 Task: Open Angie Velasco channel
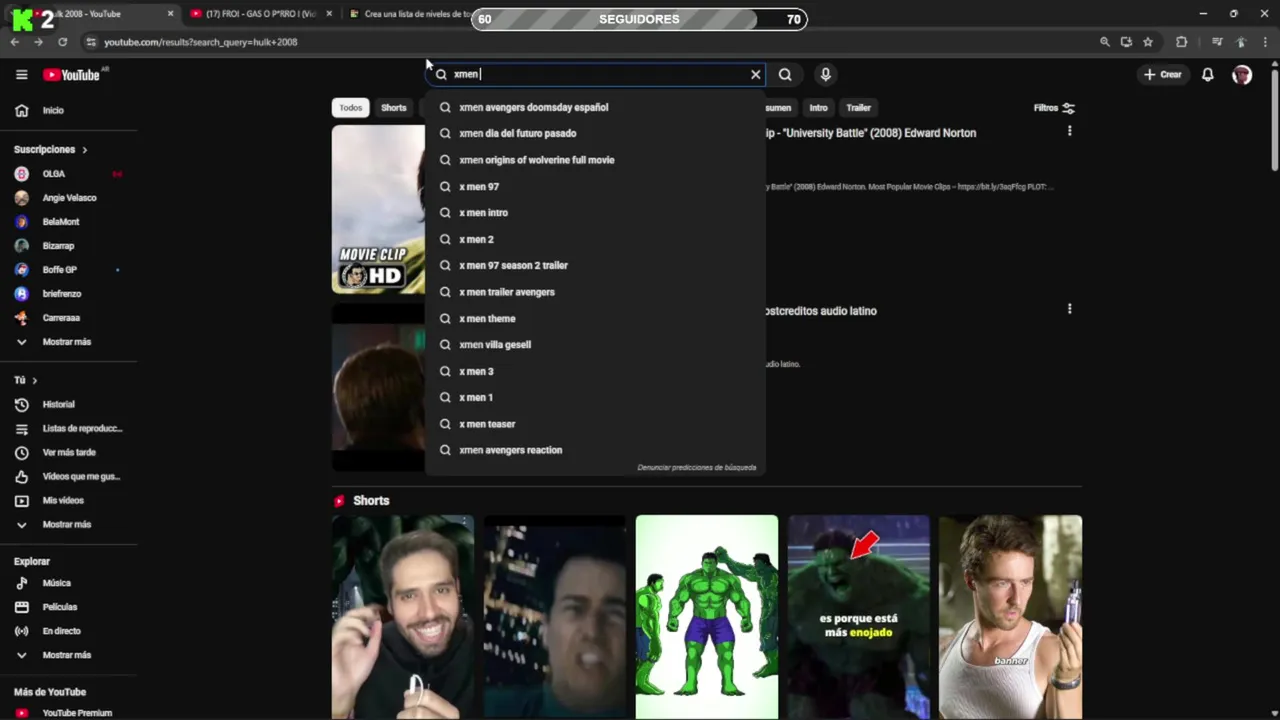click(x=68, y=198)
